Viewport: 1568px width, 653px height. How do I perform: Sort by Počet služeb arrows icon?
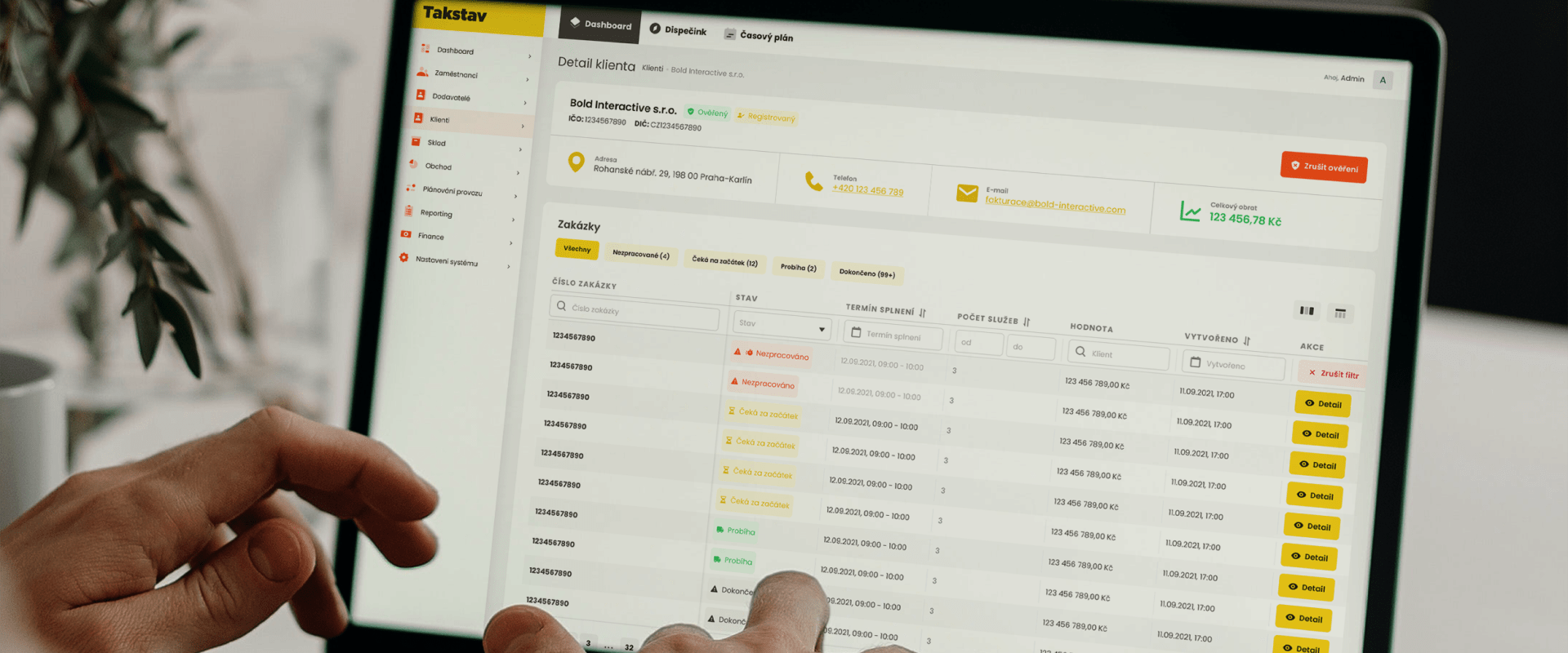[x=1027, y=322]
